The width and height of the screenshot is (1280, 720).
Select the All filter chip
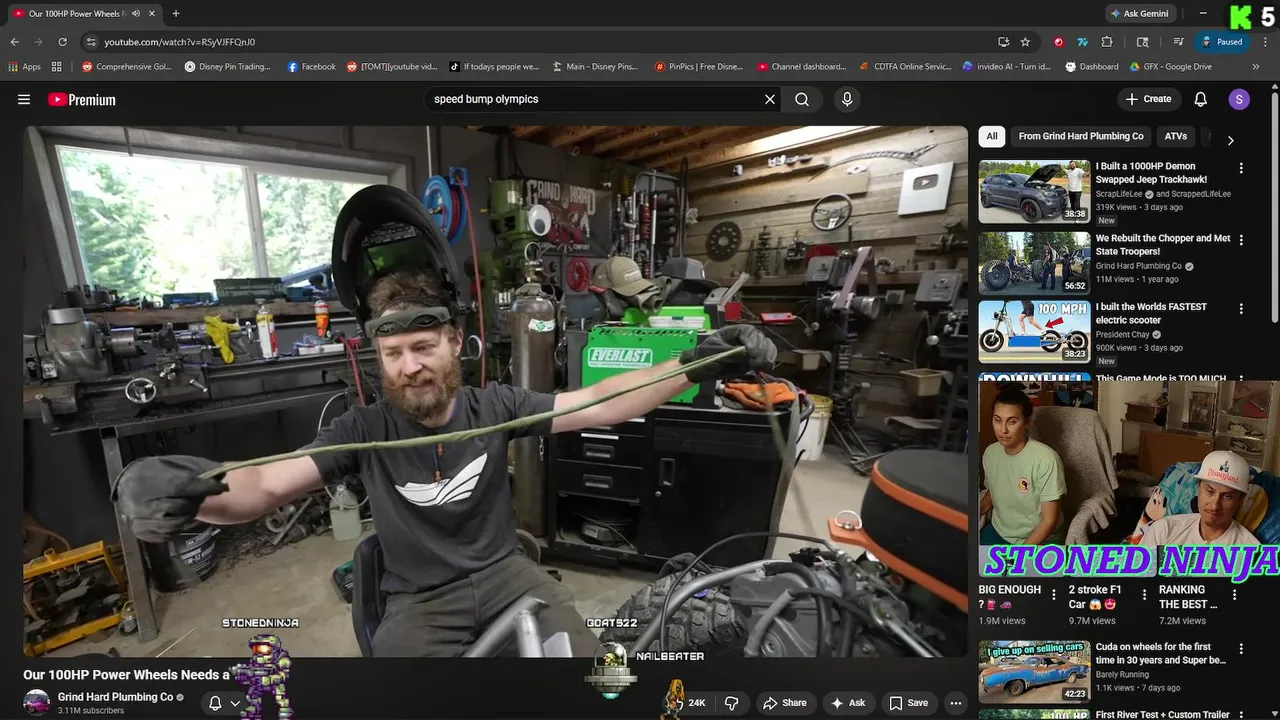pyautogui.click(x=992, y=136)
